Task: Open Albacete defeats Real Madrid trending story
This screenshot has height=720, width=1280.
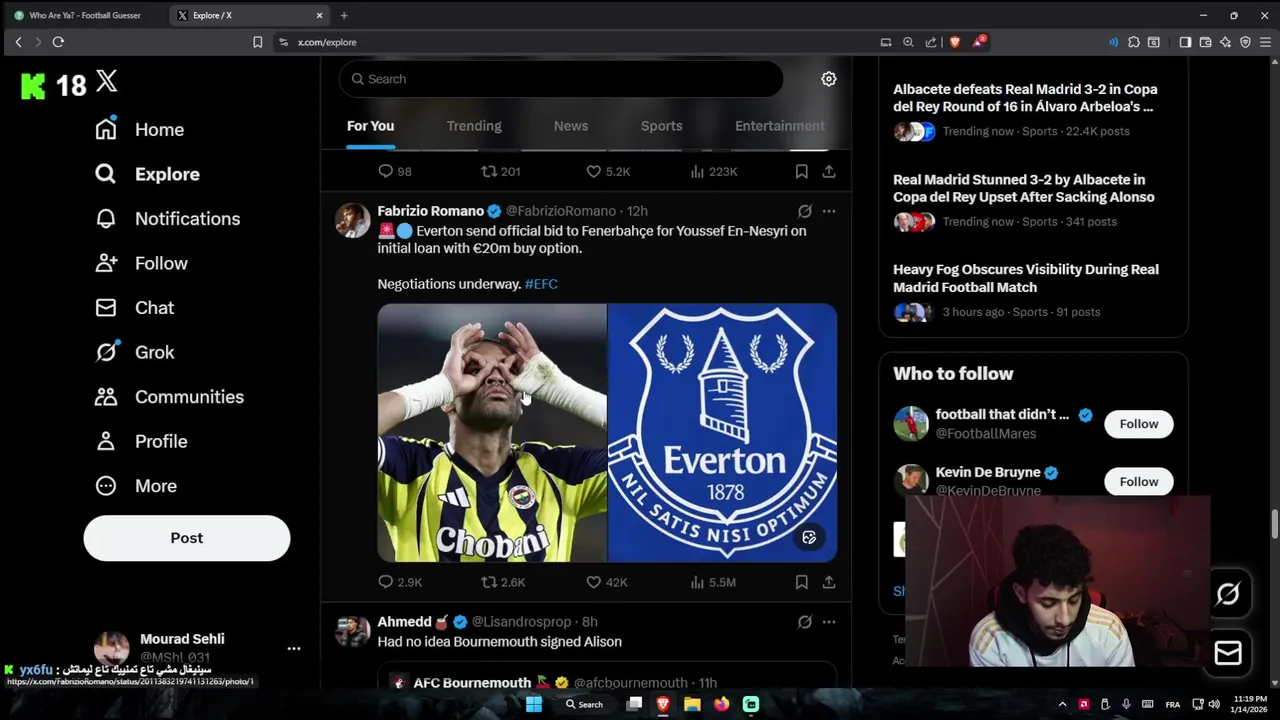Action: pyautogui.click(x=1025, y=98)
